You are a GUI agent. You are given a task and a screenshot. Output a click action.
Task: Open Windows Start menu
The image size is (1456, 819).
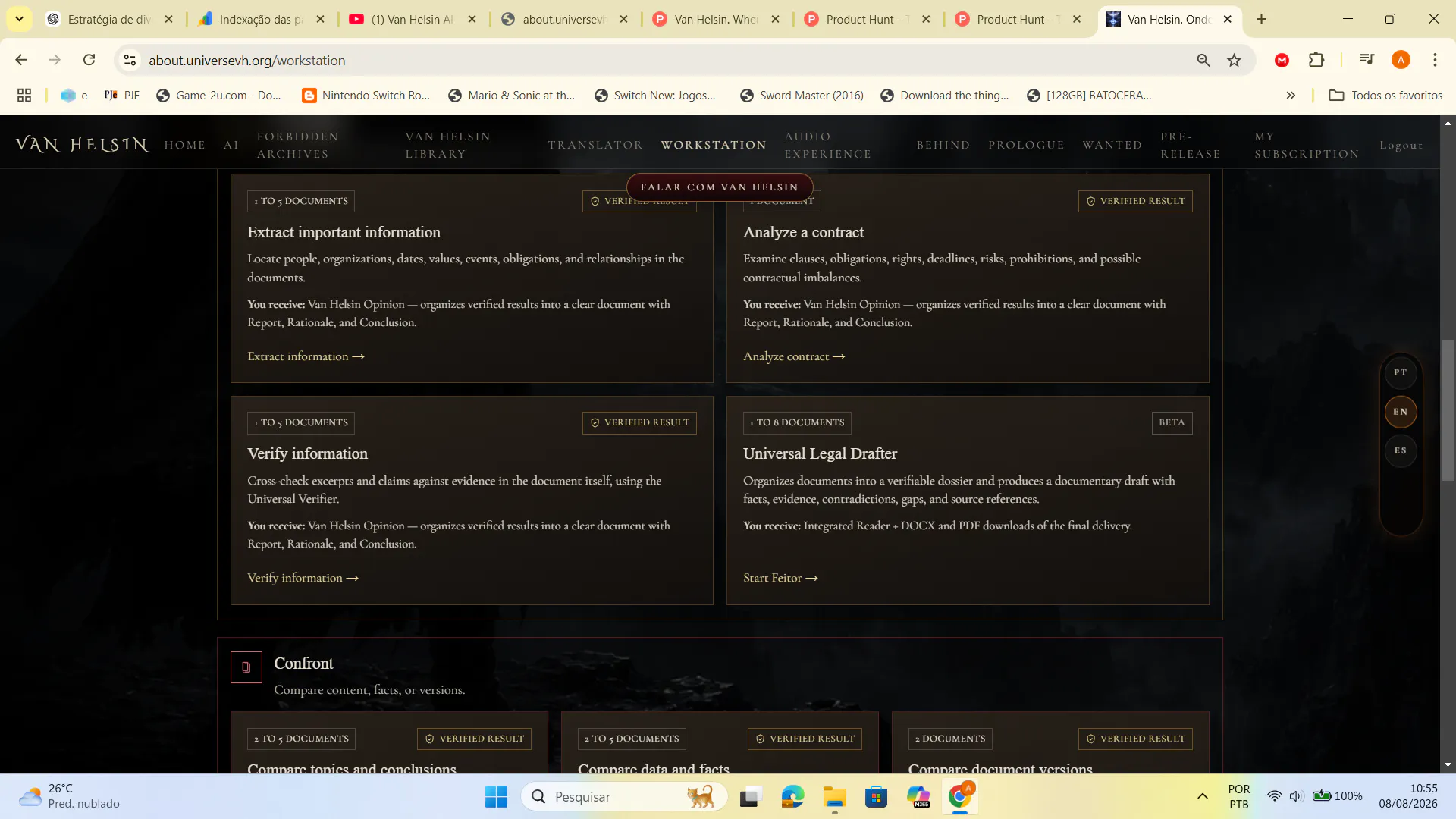pyautogui.click(x=496, y=796)
